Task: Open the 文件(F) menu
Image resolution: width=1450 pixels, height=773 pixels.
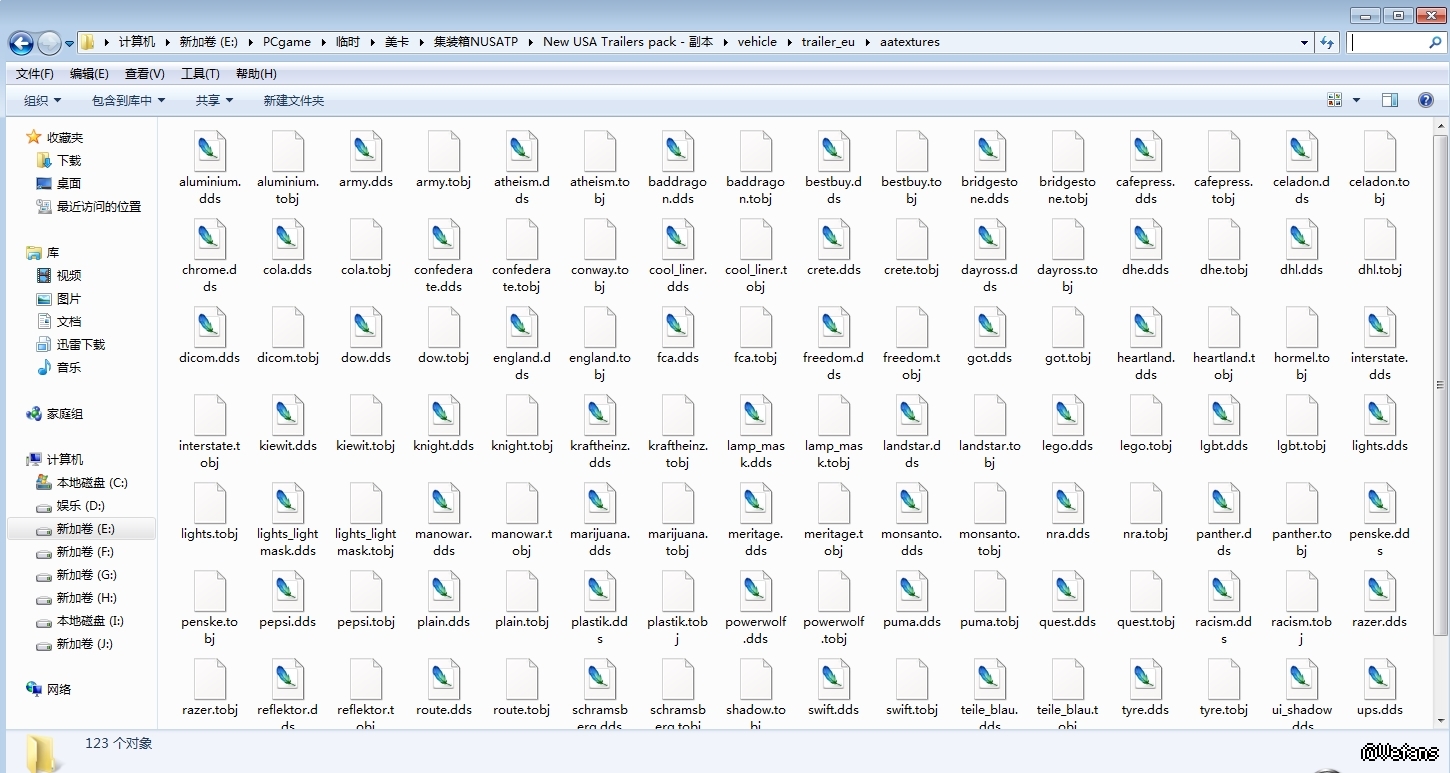Action: click(35, 74)
